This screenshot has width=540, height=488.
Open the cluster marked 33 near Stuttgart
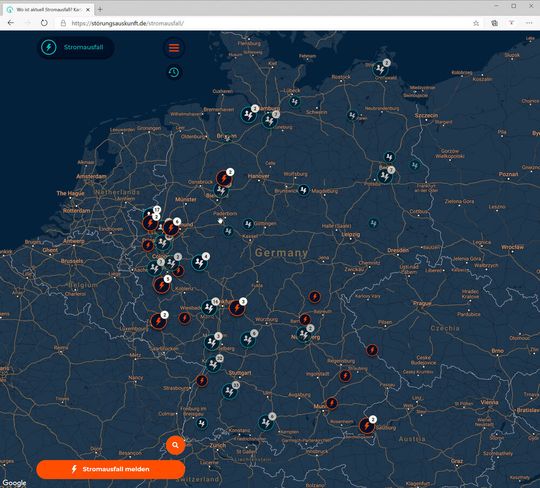[x=230, y=391]
